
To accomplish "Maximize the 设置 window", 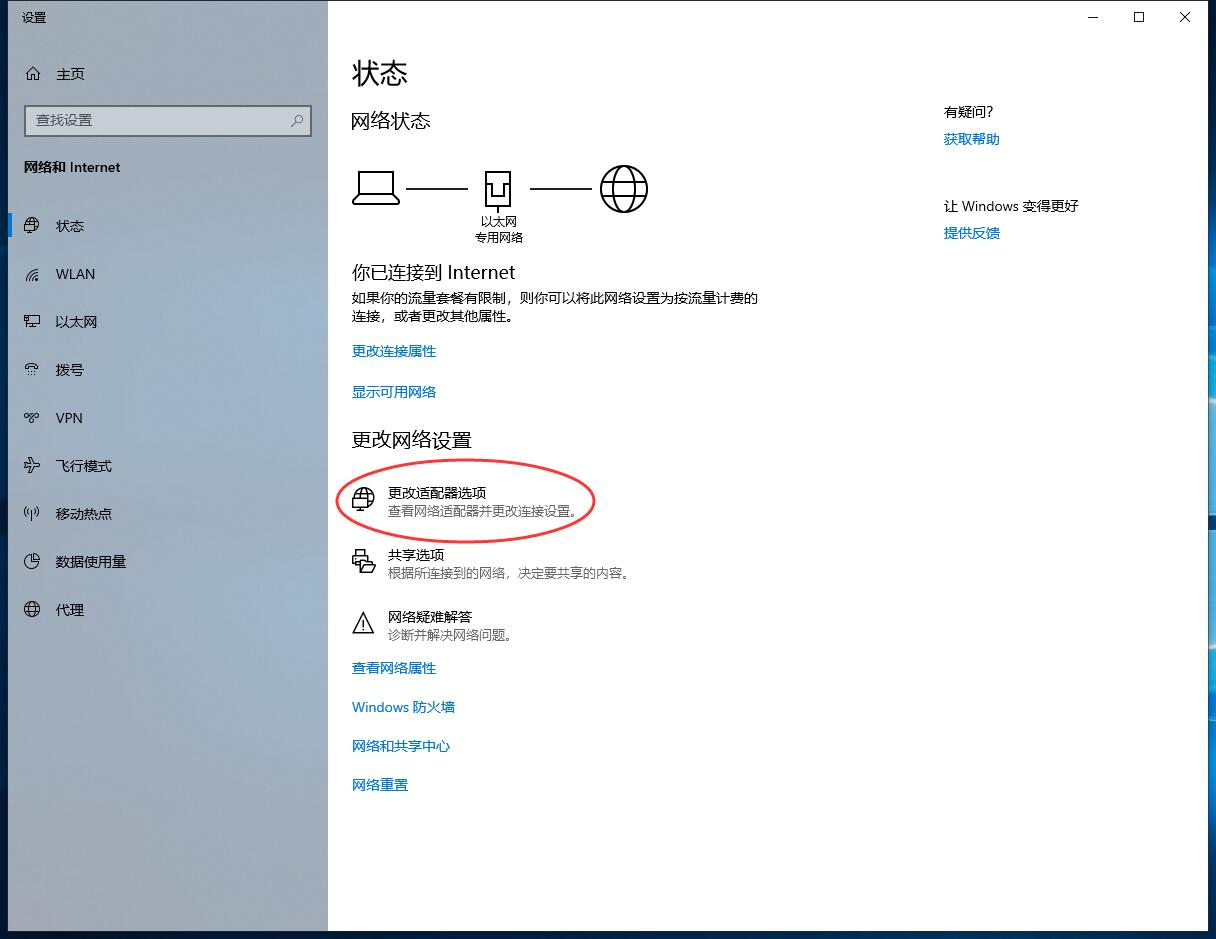I will tap(1139, 17).
